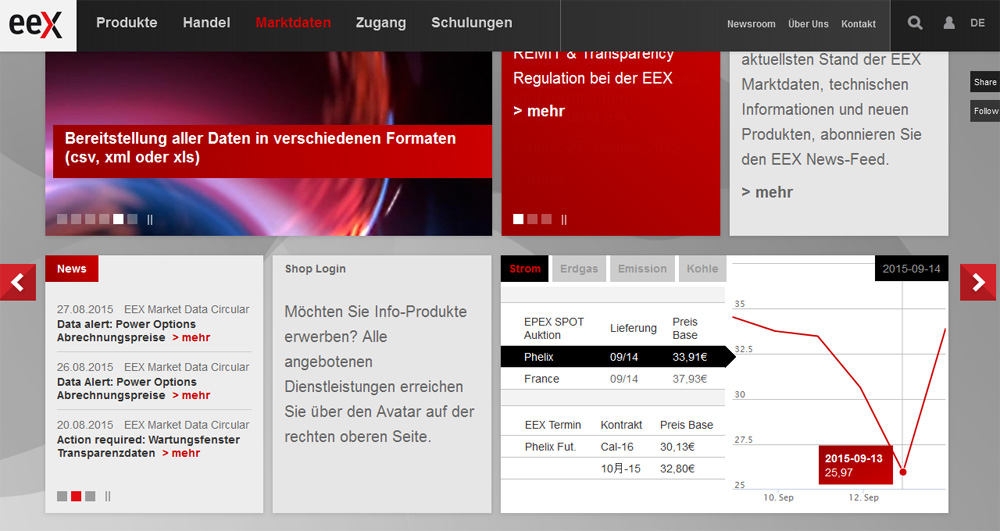Click the 2015-09-13 chart data point
The height and width of the screenshot is (531, 1000).
[903, 471]
